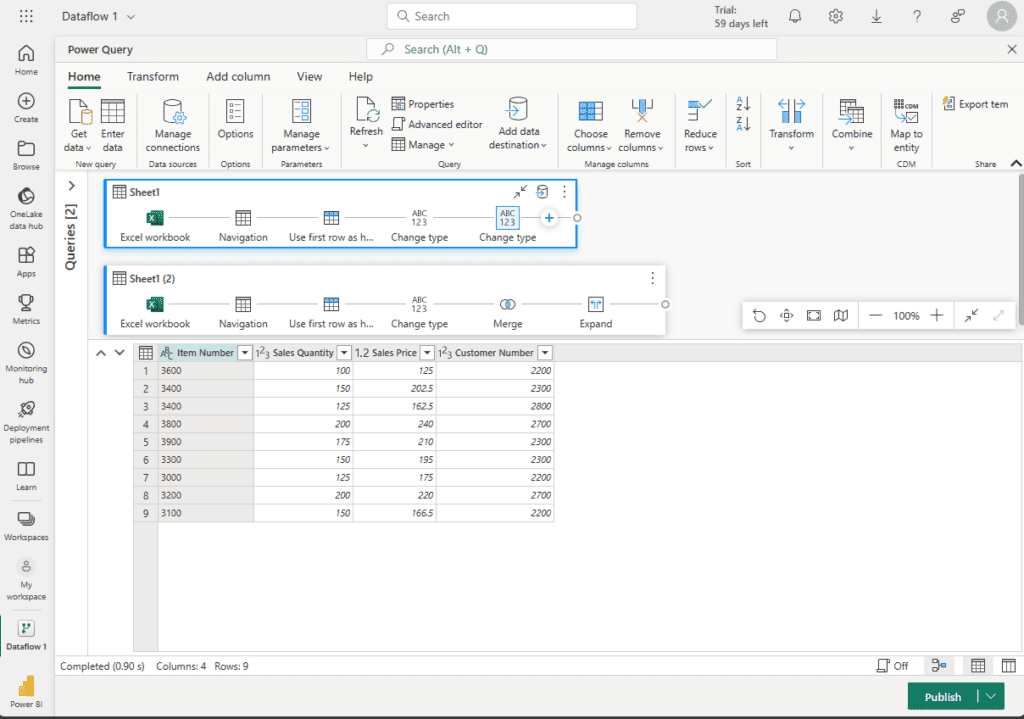Image resolution: width=1024 pixels, height=719 pixels.
Task: Click the Advanced editor icon in ribbon
Action: coord(399,125)
